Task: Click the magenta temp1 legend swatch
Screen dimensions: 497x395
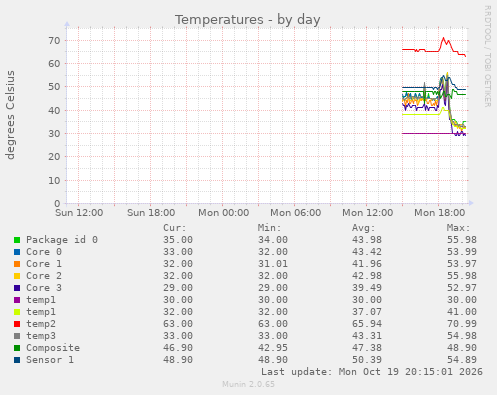Action: tap(17, 300)
